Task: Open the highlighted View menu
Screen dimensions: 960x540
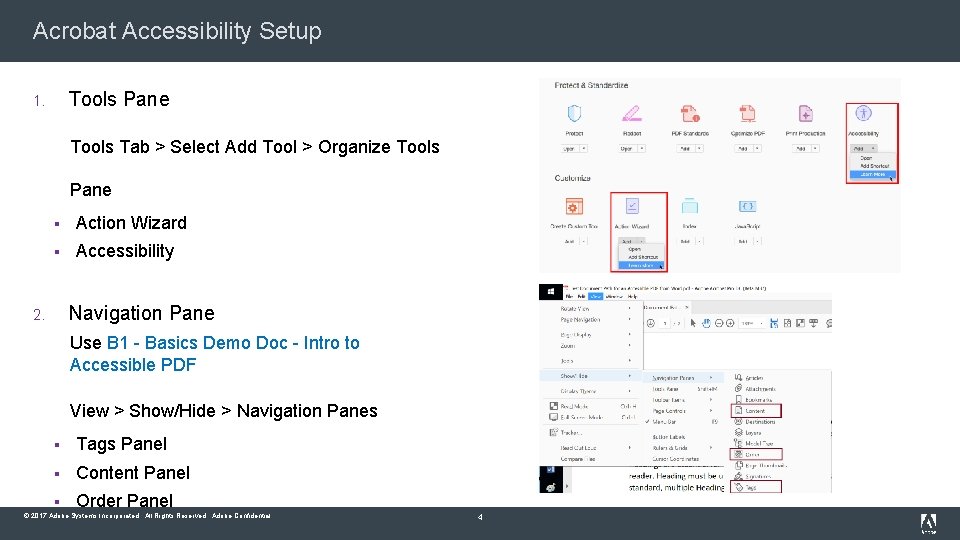Action: click(595, 296)
